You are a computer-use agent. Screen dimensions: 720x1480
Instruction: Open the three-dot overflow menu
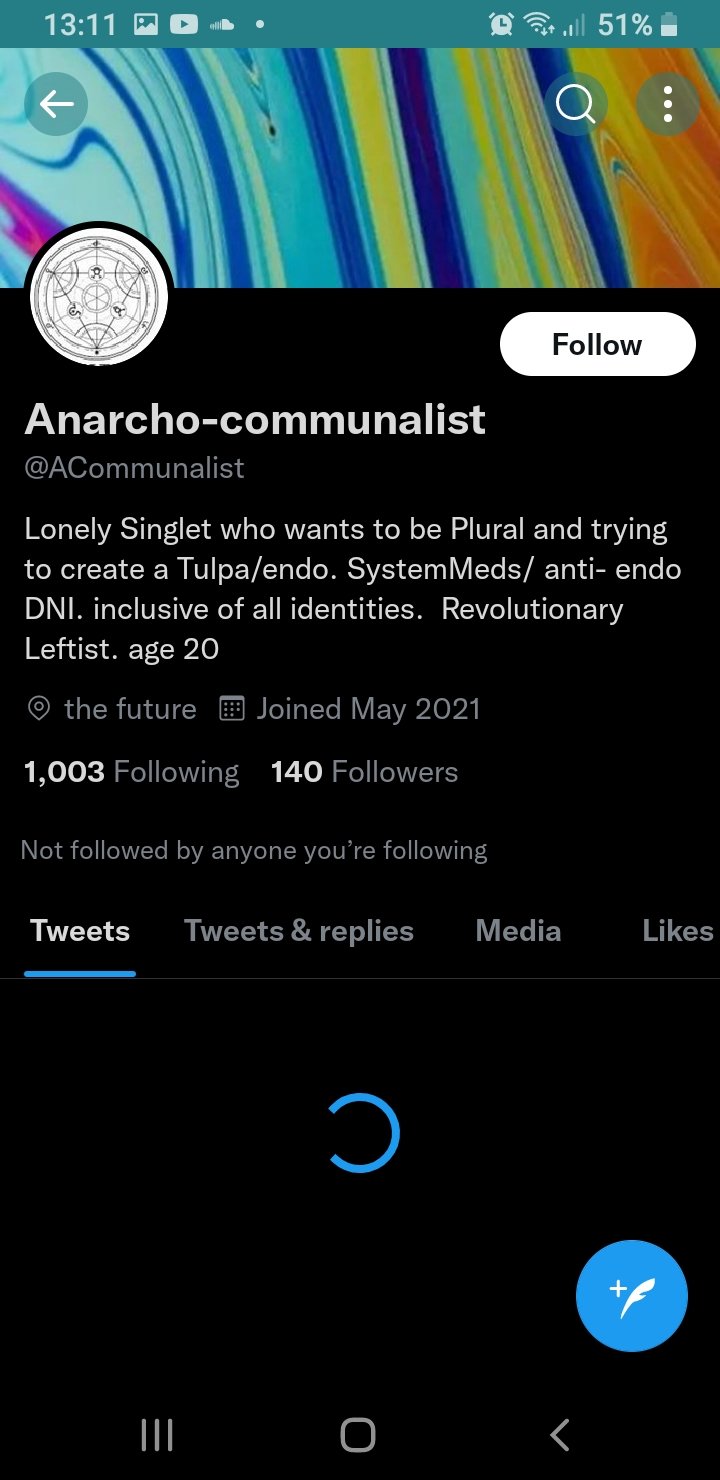[x=667, y=103]
